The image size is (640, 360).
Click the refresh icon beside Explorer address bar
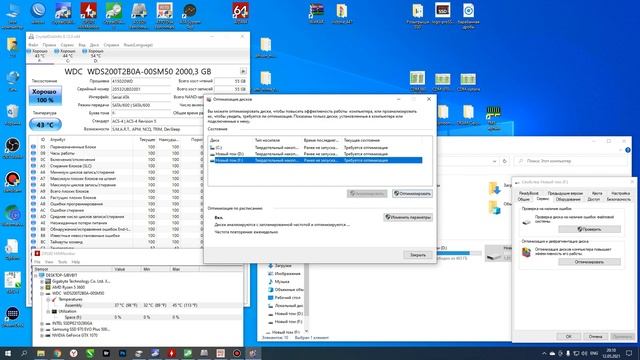504,161
